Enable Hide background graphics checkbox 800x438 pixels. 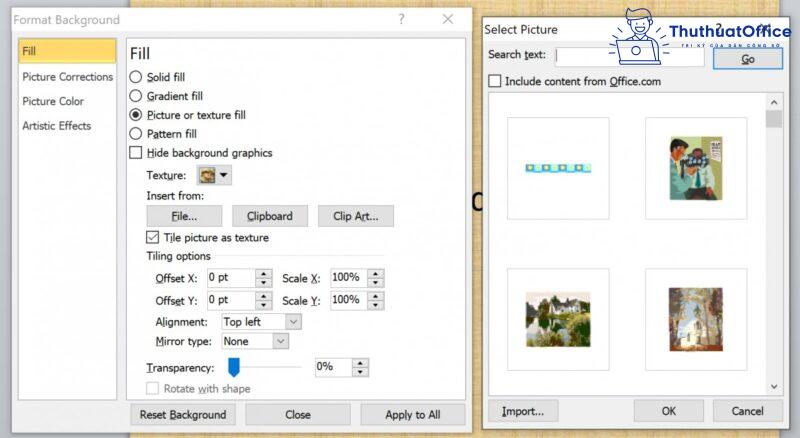[x=136, y=153]
